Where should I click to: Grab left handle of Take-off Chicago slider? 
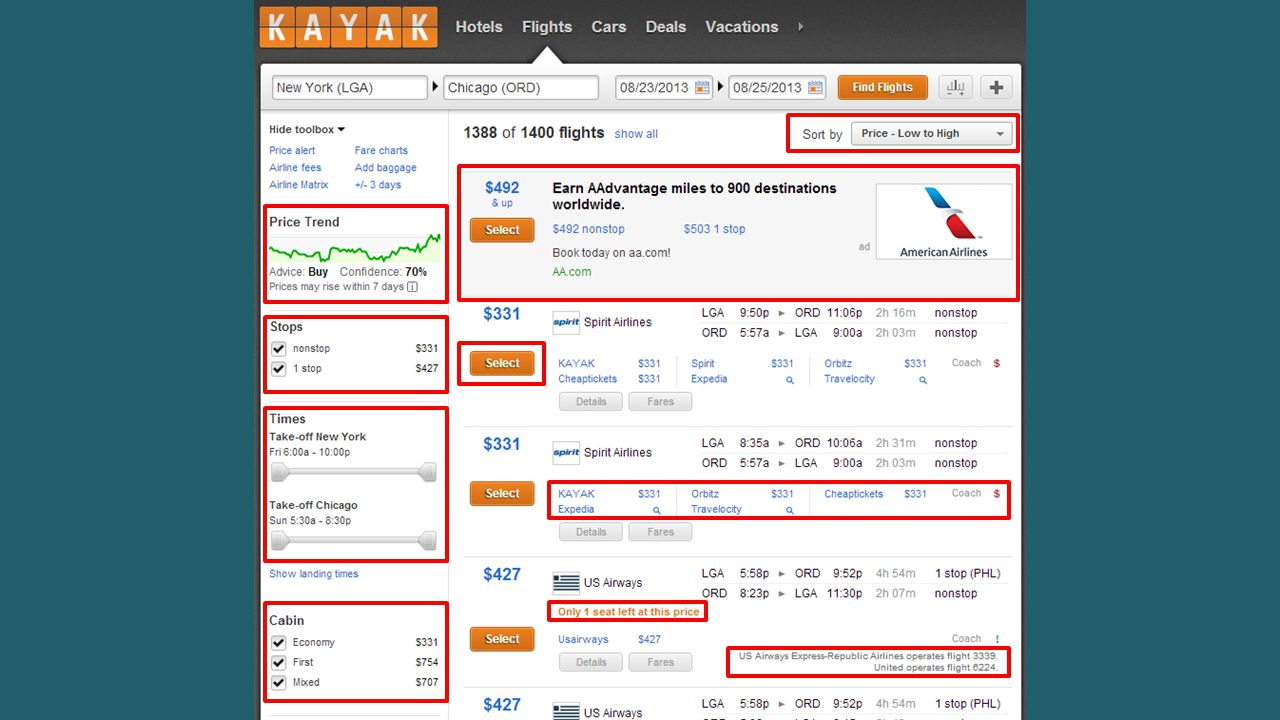pos(280,541)
